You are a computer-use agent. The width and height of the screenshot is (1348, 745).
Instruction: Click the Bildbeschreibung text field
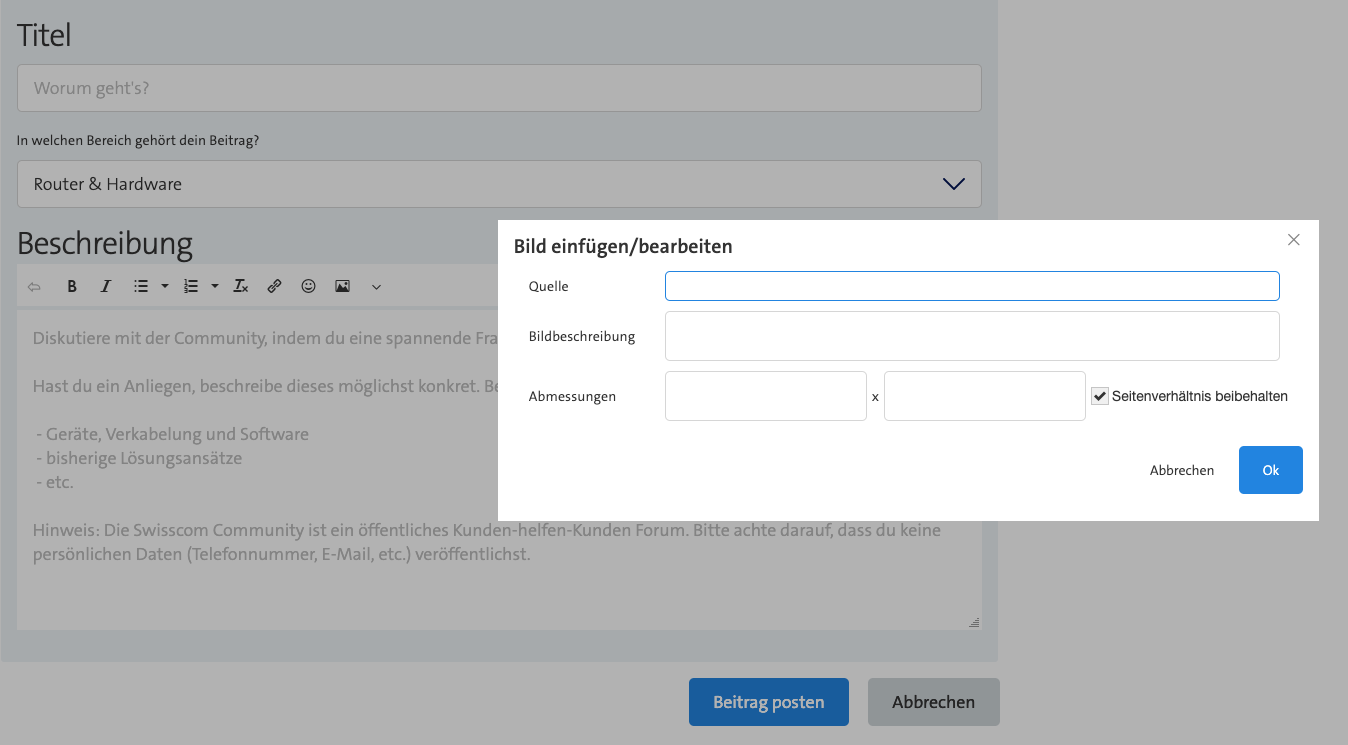(x=971, y=336)
